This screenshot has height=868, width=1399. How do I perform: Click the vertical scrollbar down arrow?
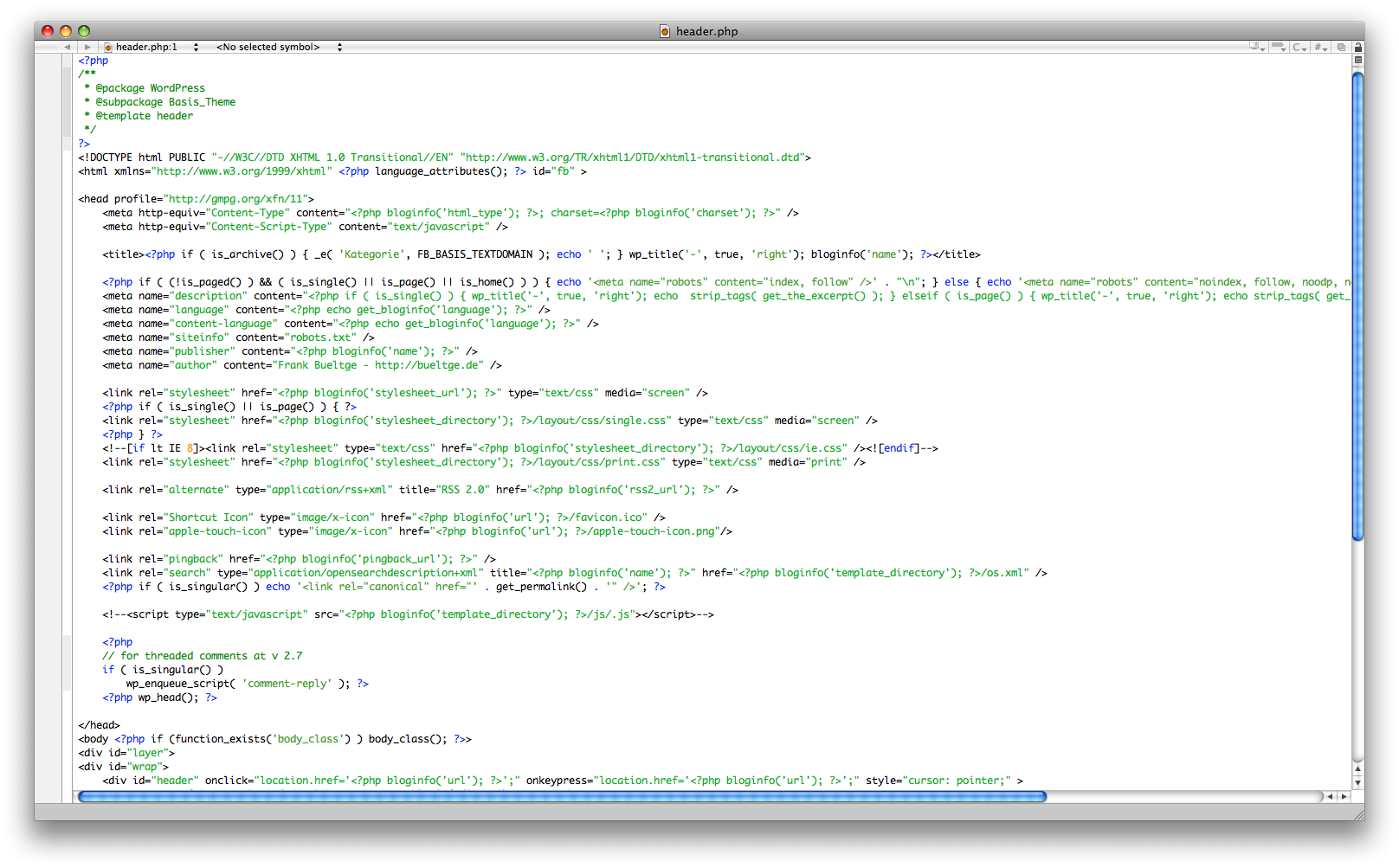pyautogui.click(x=1358, y=782)
